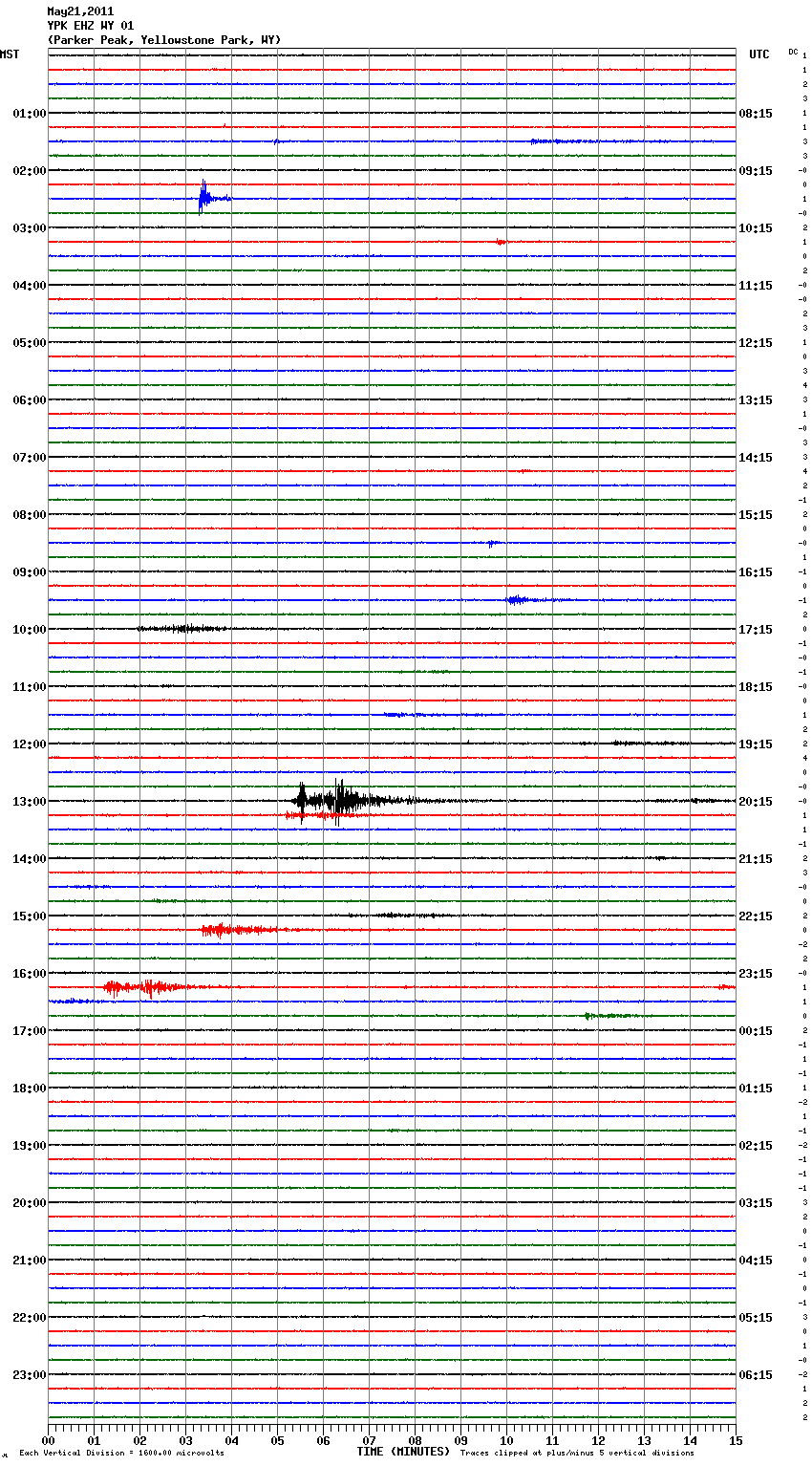
Task: Select the 16:00 MST row label
Action: click(29, 974)
